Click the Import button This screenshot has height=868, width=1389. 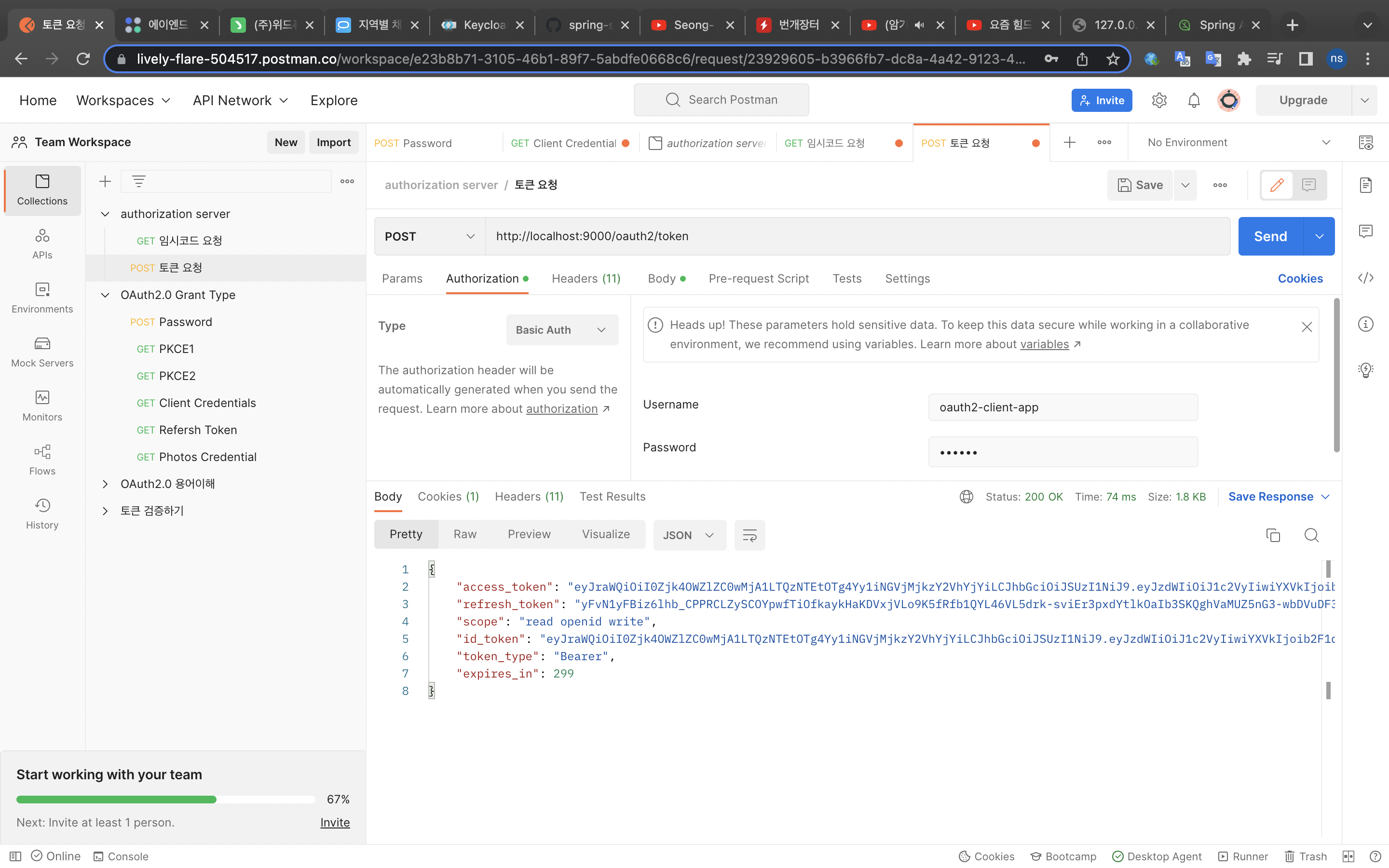click(x=333, y=142)
